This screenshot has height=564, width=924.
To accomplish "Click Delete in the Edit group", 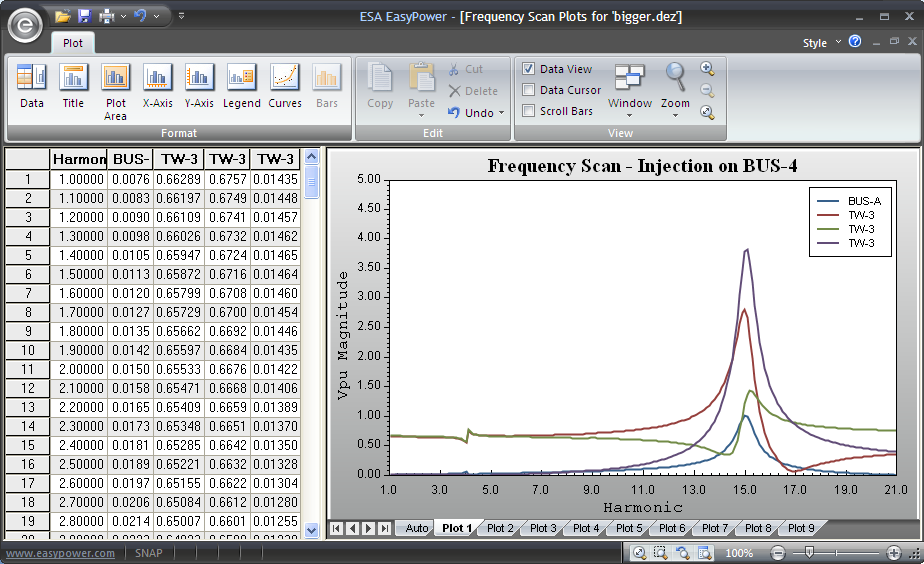I will 473,91.
